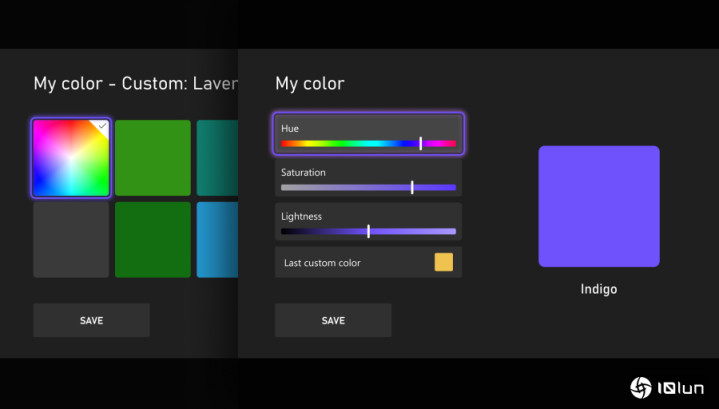
Task: Select the dark gray color swatch
Action: 70,240
